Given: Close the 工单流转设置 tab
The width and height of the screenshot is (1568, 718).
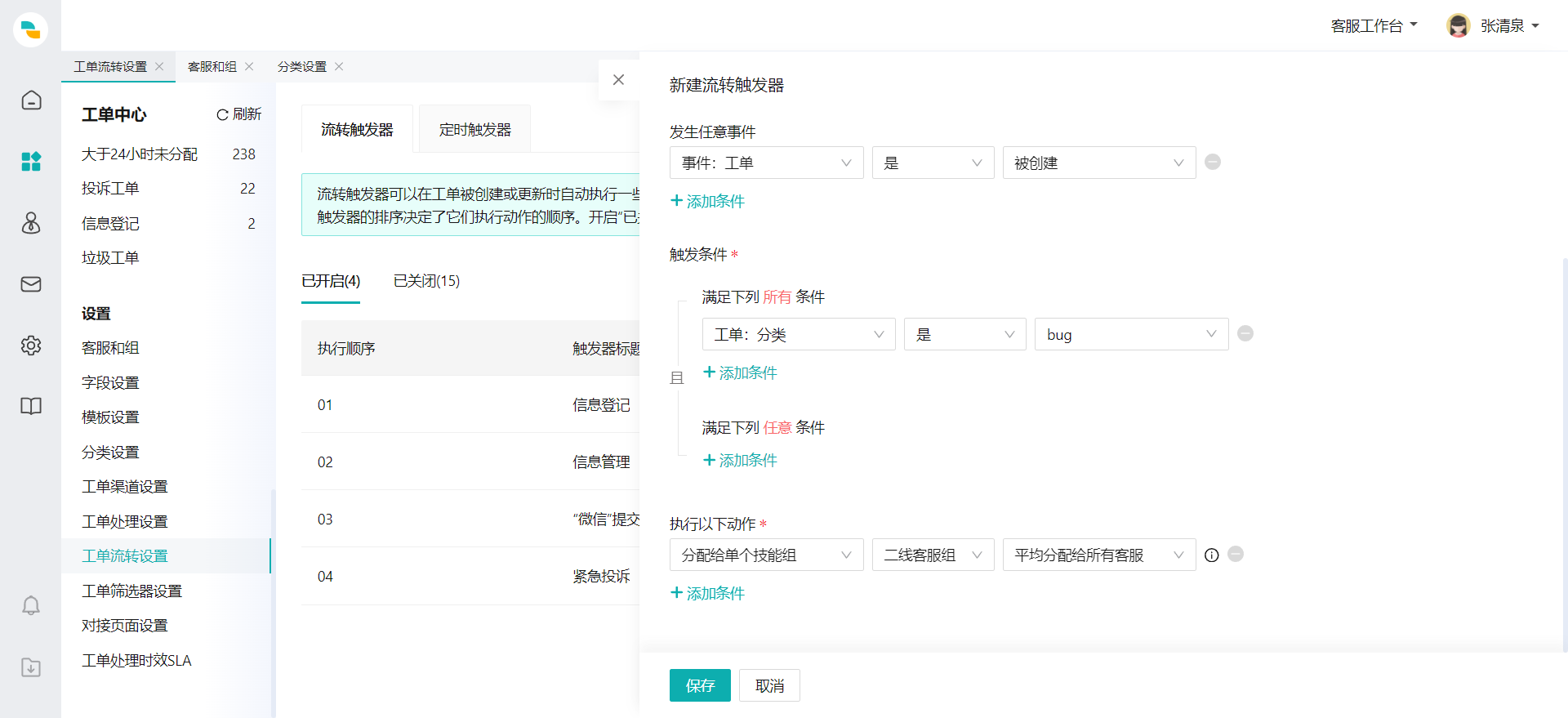Looking at the screenshot, I should click(x=159, y=66).
